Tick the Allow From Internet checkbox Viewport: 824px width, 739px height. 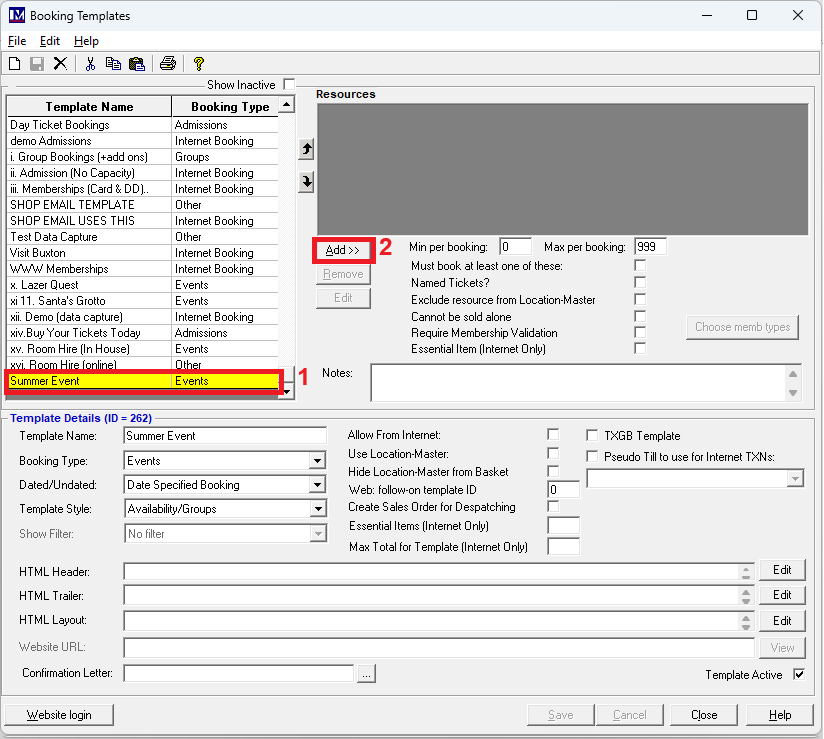pyautogui.click(x=553, y=435)
